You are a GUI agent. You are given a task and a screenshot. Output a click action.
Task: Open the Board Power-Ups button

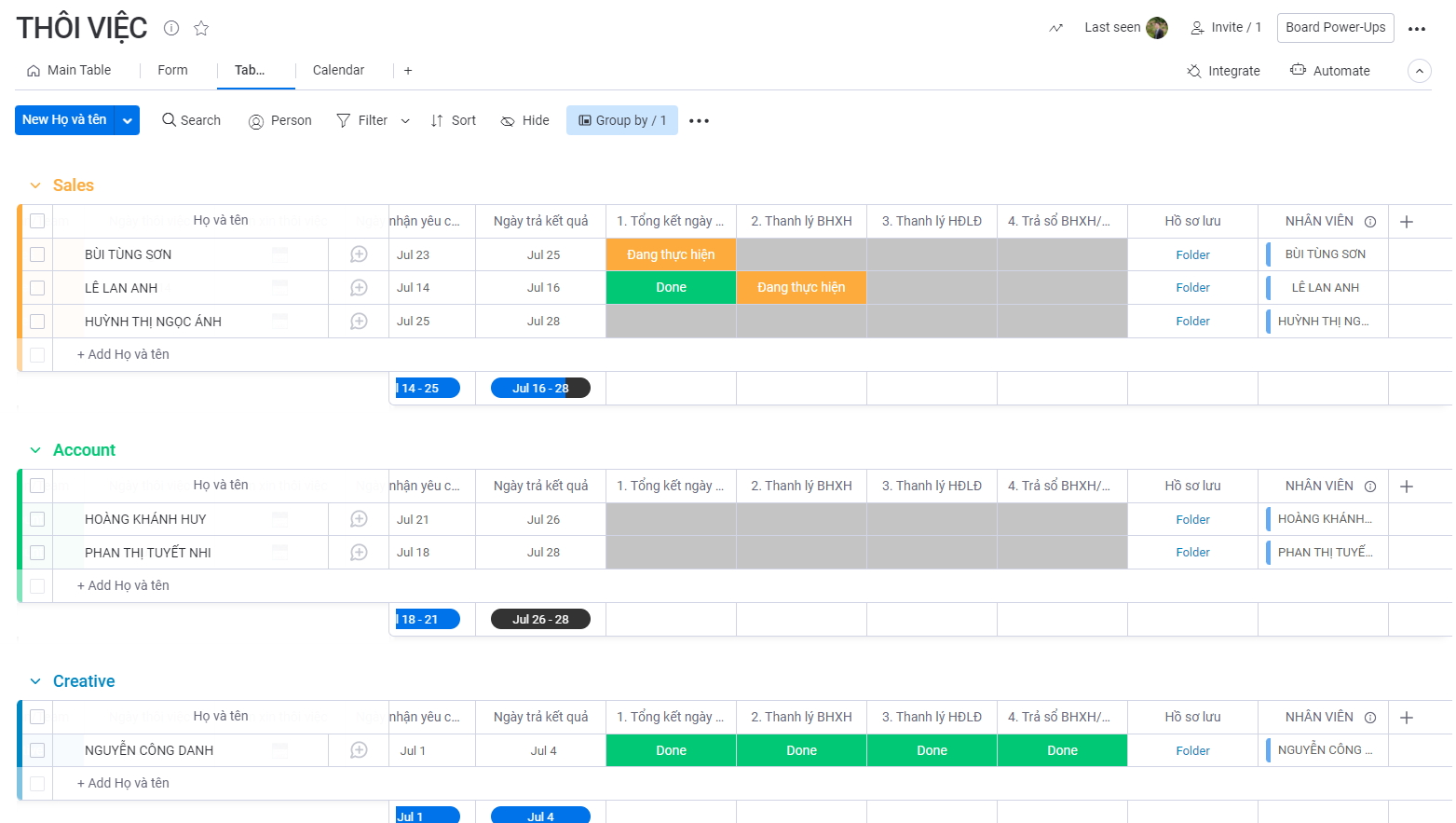[x=1335, y=27]
